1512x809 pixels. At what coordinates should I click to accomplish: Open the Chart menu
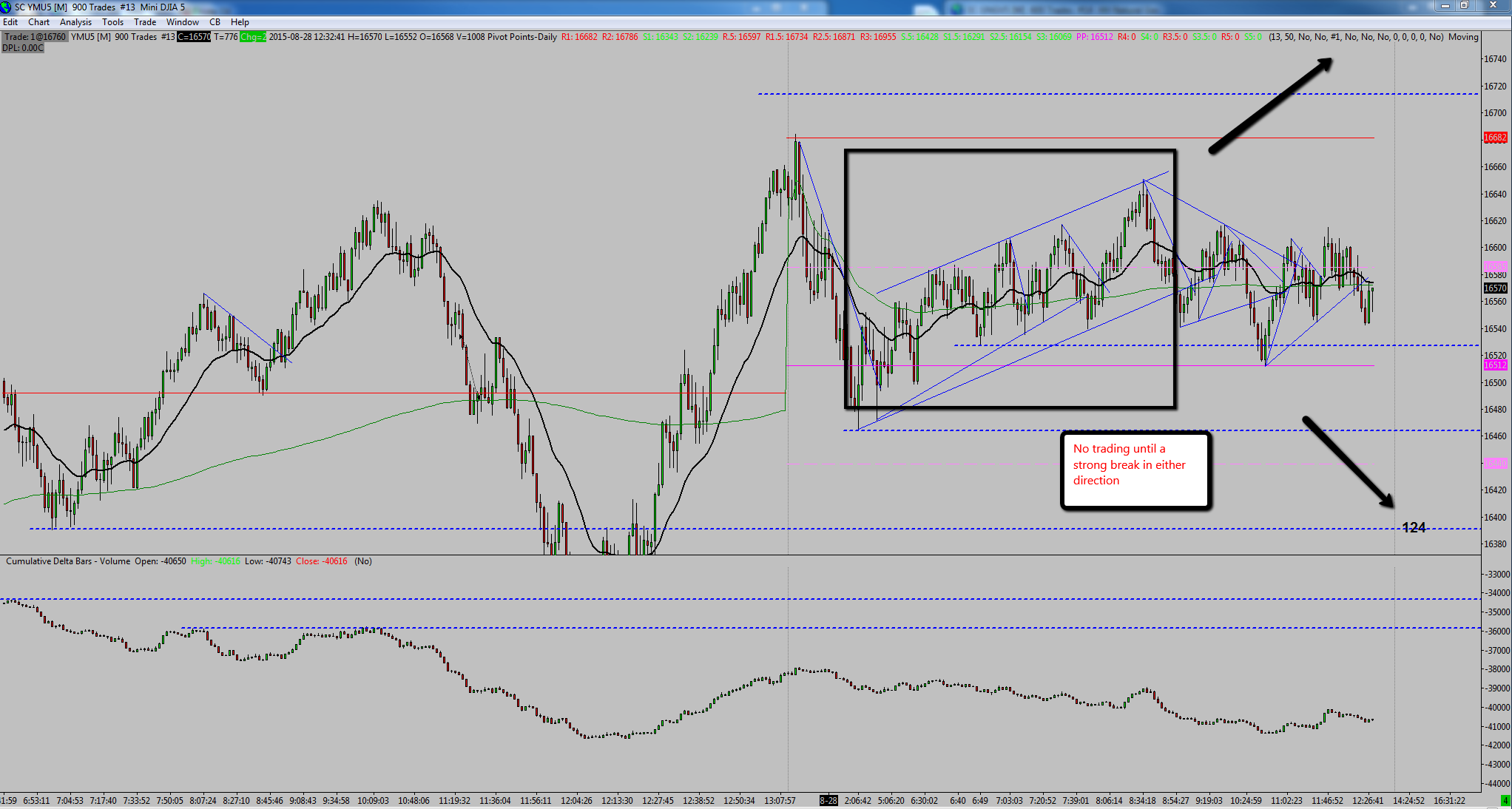point(38,22)
